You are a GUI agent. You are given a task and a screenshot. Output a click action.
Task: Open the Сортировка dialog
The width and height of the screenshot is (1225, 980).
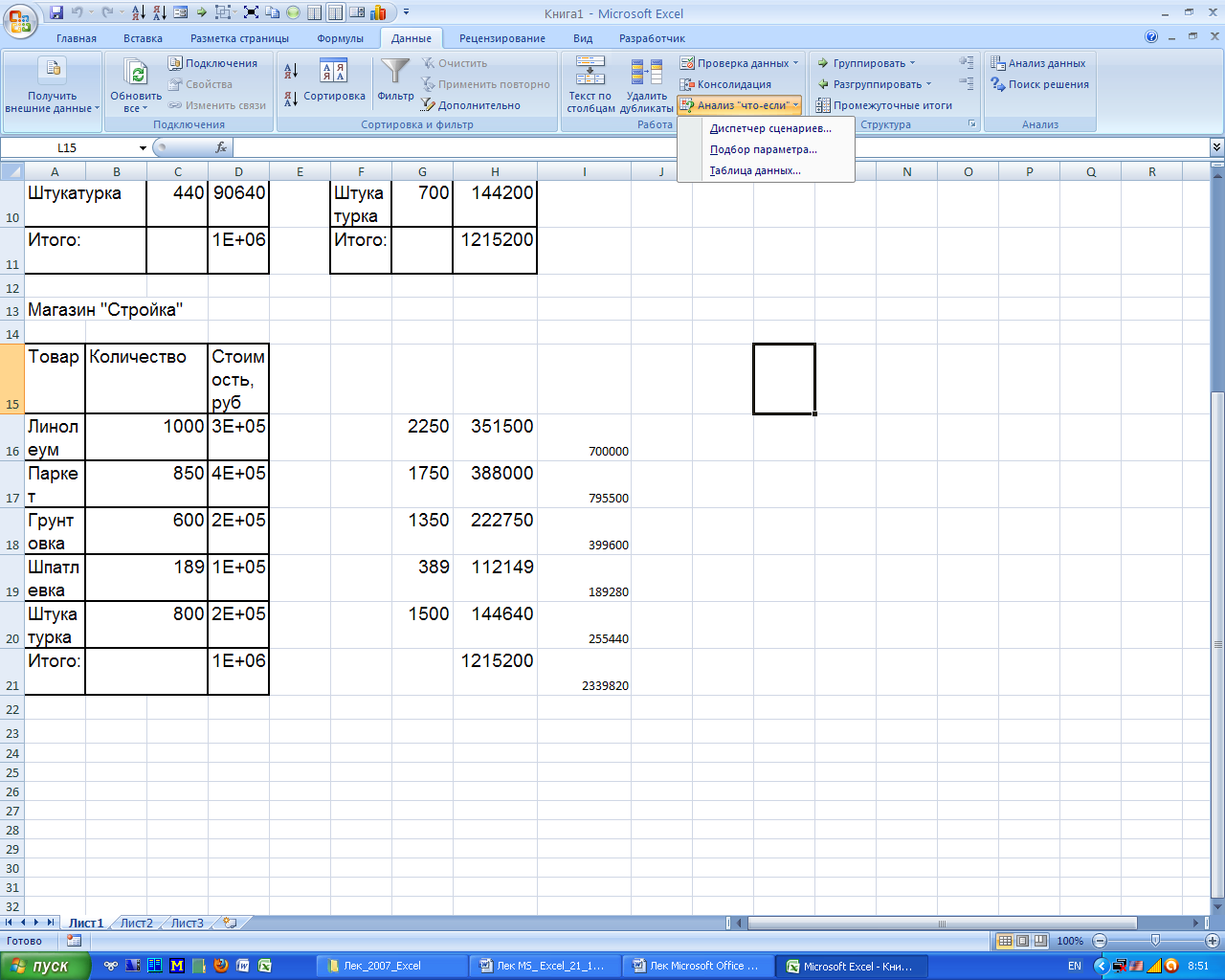pos(334,81)
